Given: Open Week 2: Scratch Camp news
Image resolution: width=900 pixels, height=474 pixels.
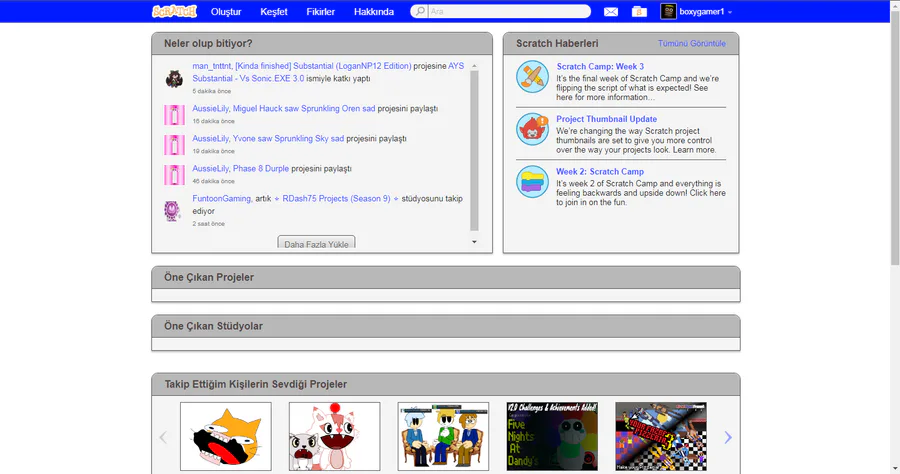Looking at the screenshot, I should click(600, 172).
